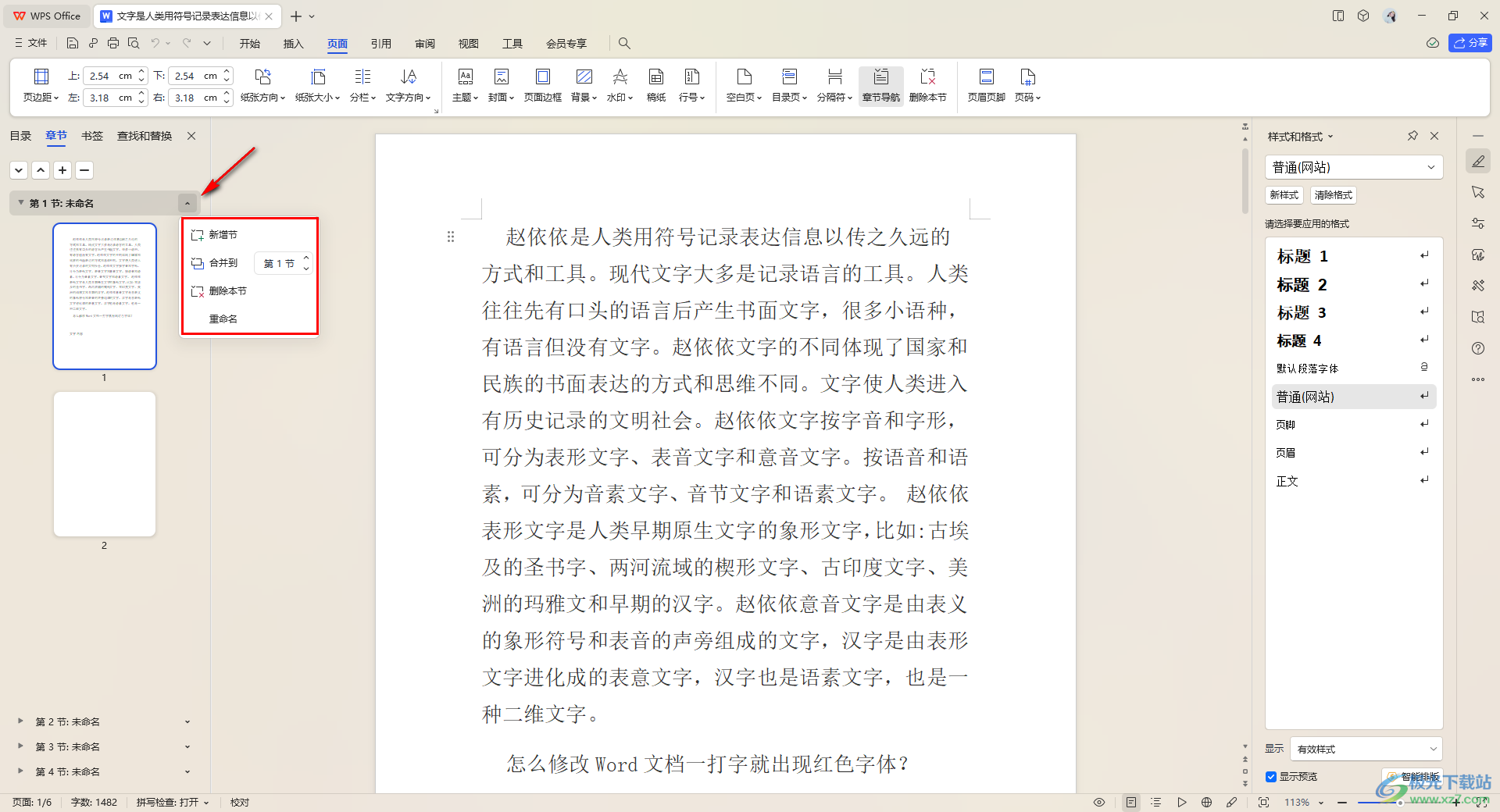Open the styles and formatting panel title menu
This screenshot has height=812, width=1500.
coord(1300,137)
